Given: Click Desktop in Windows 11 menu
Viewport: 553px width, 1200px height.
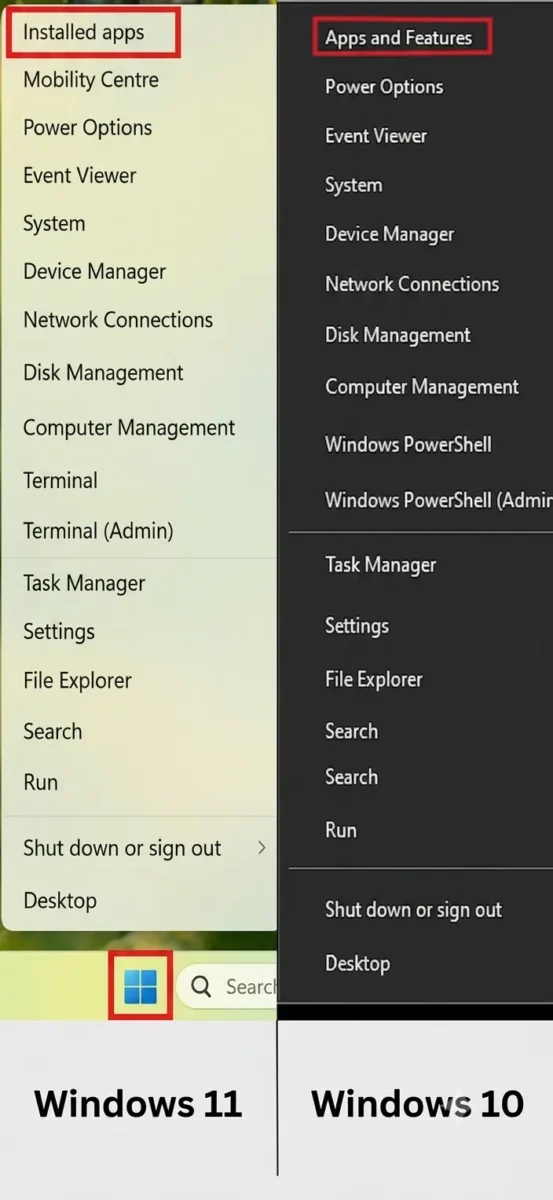Looking at the screenshot, I should point(60,901).
